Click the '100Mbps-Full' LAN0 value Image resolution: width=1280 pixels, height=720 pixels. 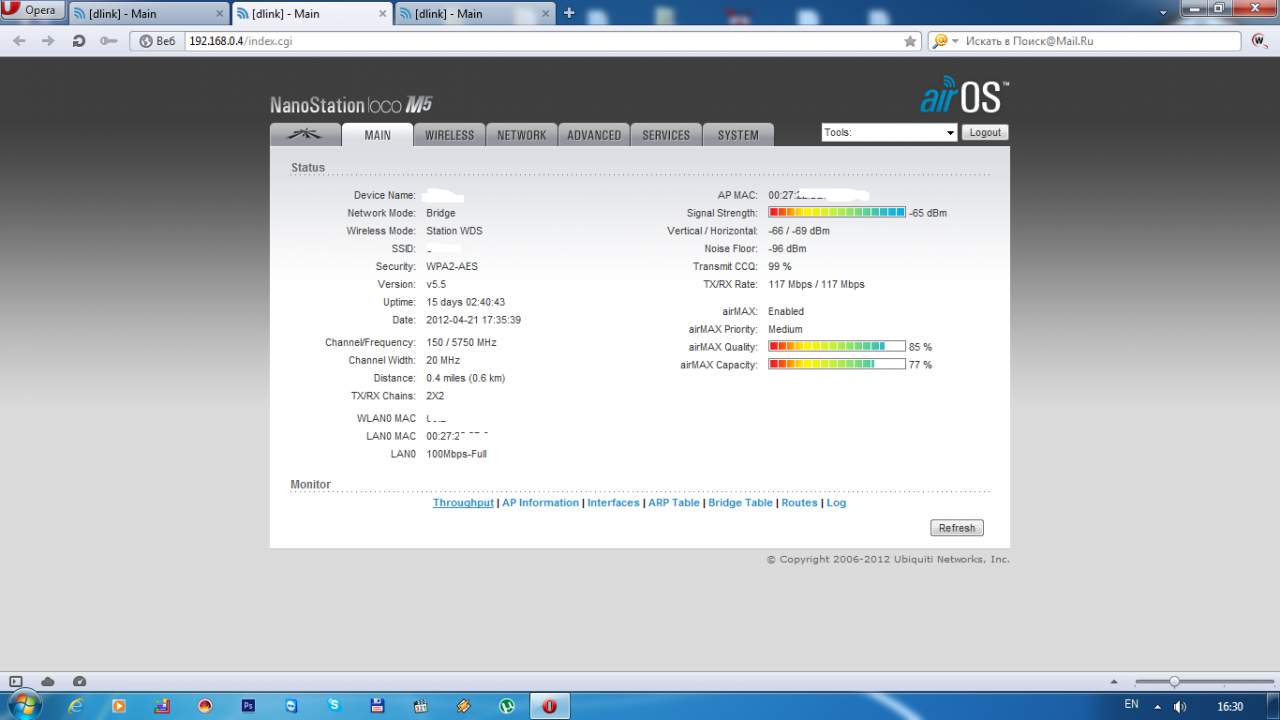457,454
